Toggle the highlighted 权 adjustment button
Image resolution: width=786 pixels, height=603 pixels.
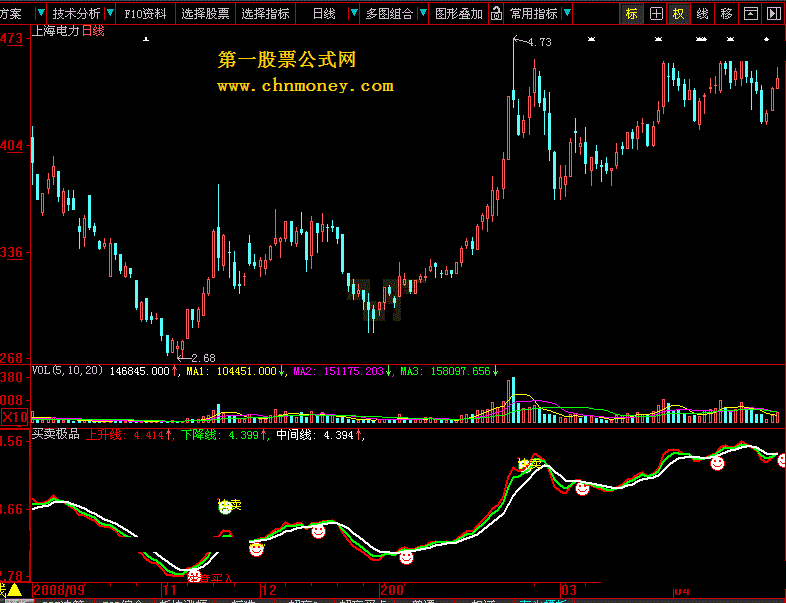(679, 14)
